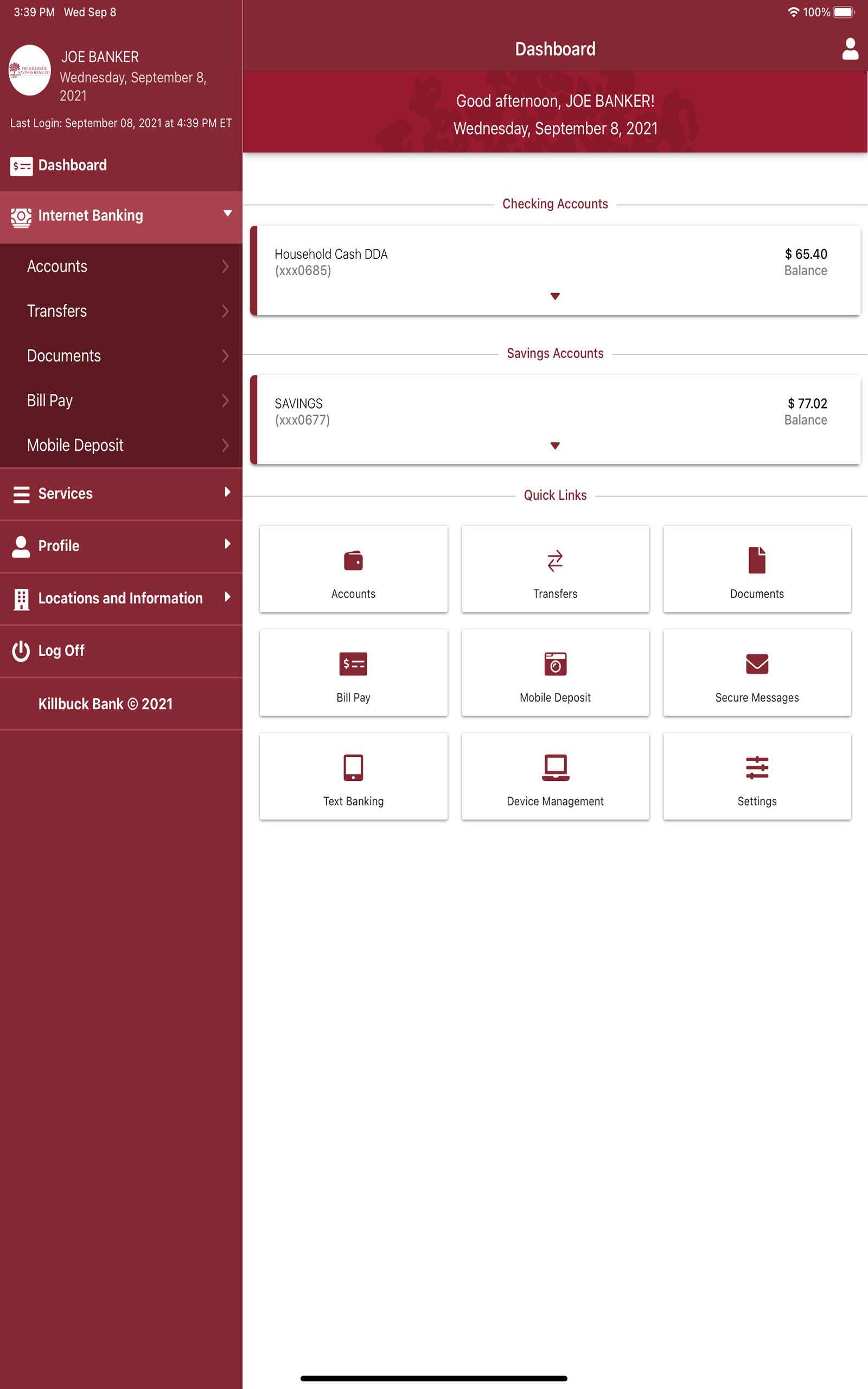Expand the SAVINGS account details

pos(554,445)
